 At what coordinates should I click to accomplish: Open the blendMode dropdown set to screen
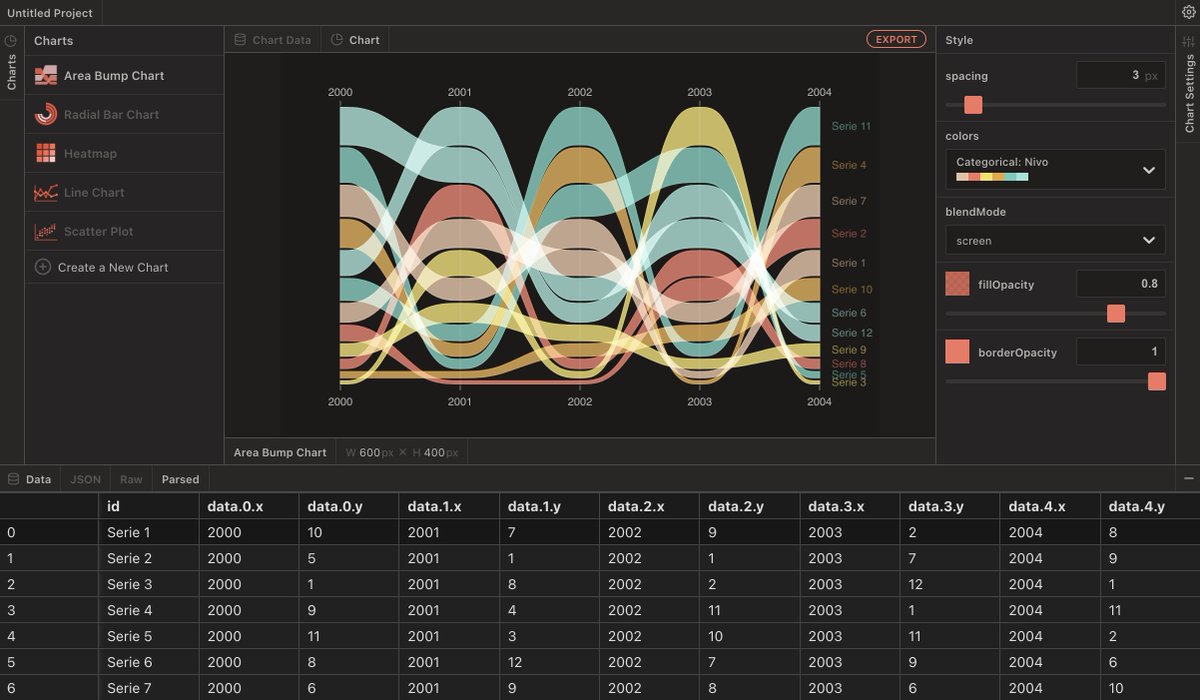(x=1055, y=240)
